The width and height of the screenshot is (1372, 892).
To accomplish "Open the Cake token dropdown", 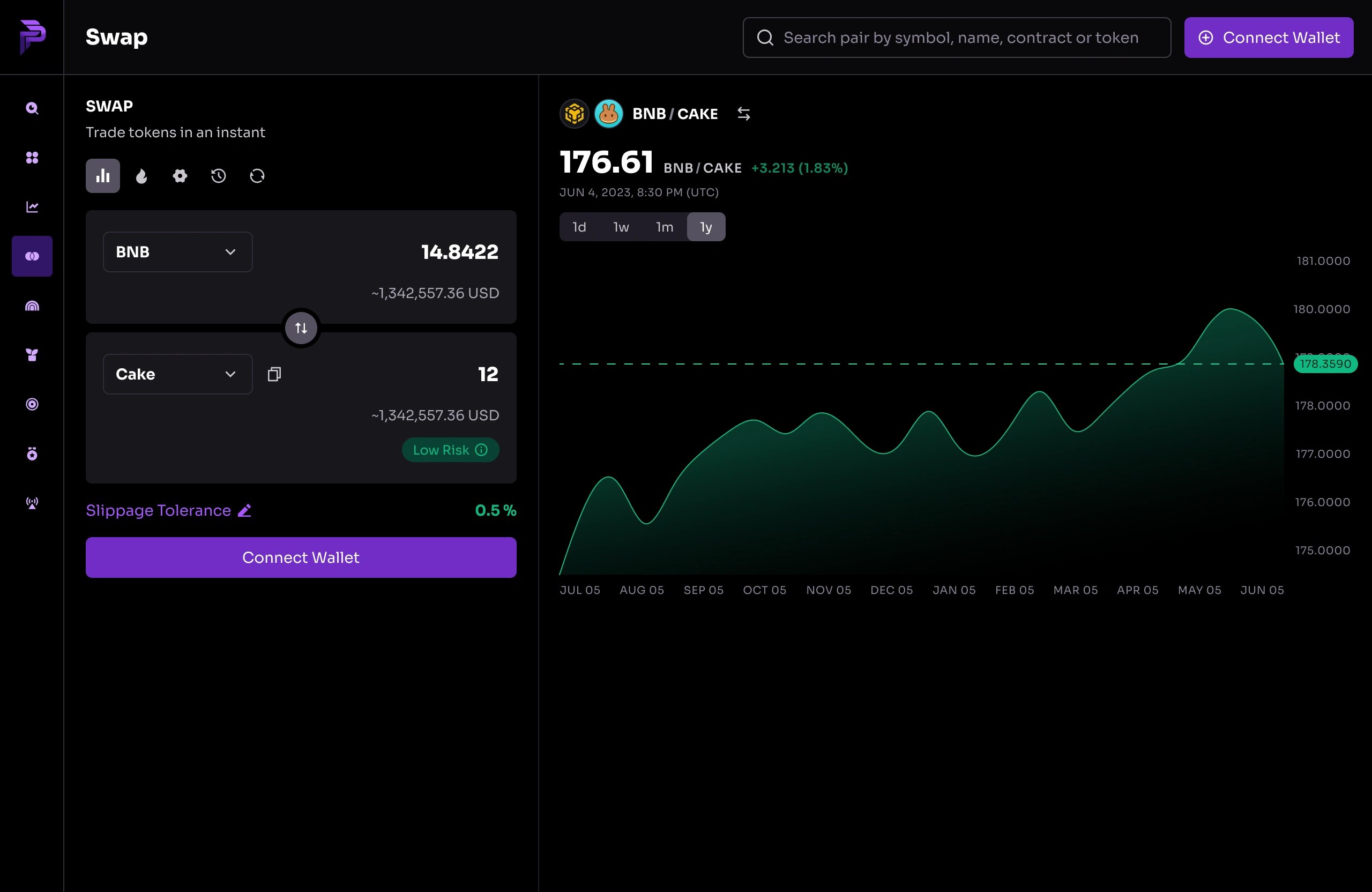I will pyautogui.click(x=177, y=374).
